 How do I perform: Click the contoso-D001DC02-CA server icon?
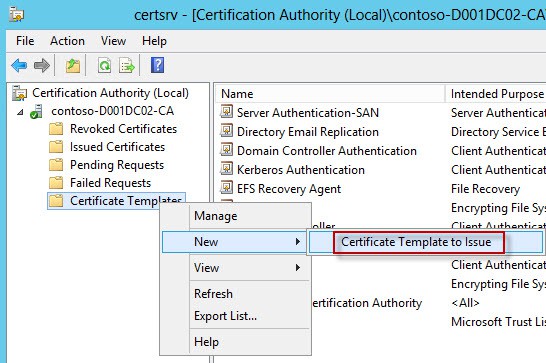pos(36,111)
